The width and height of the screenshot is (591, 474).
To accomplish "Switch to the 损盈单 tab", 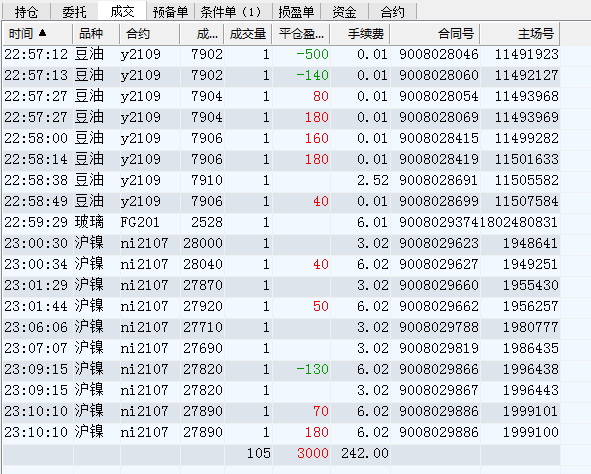I will tap(296, 11).
